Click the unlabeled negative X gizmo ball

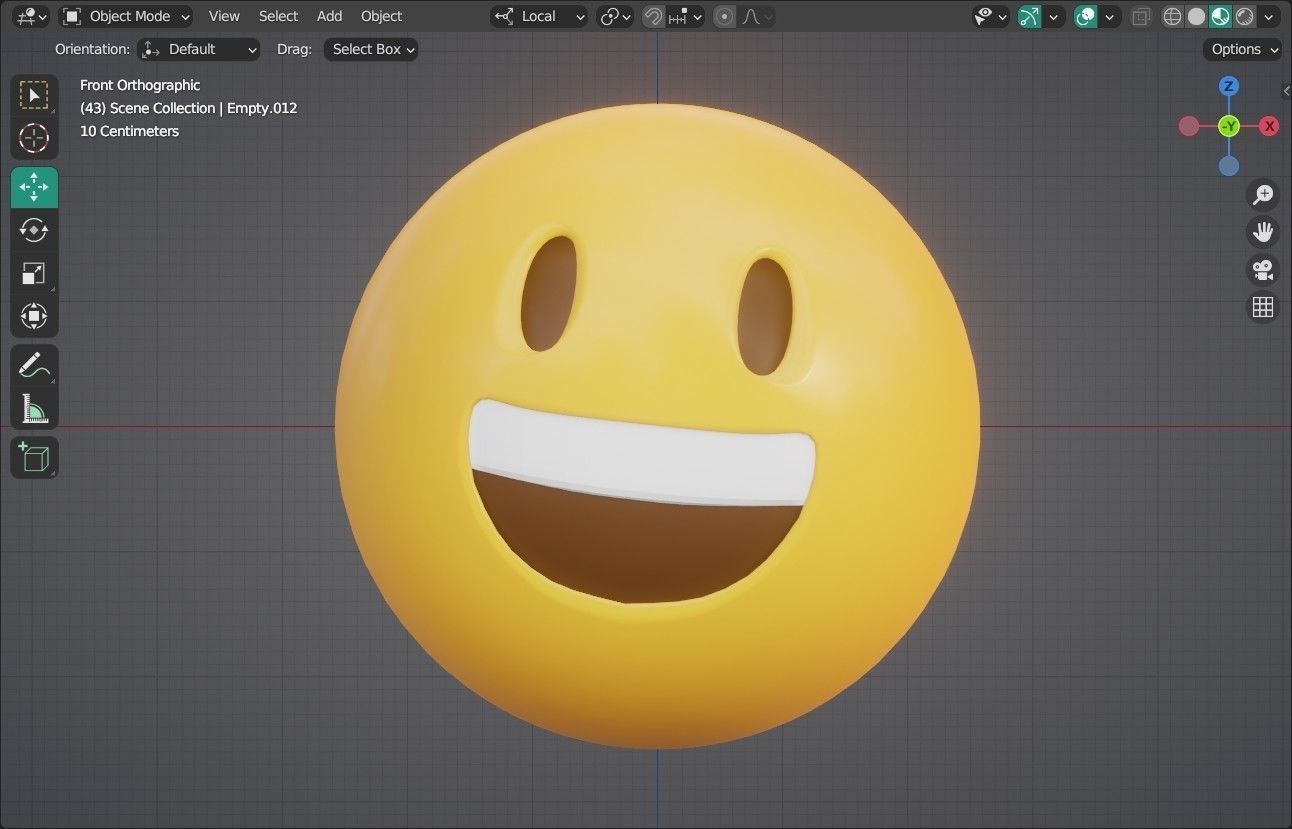(x=1189, y=126)
